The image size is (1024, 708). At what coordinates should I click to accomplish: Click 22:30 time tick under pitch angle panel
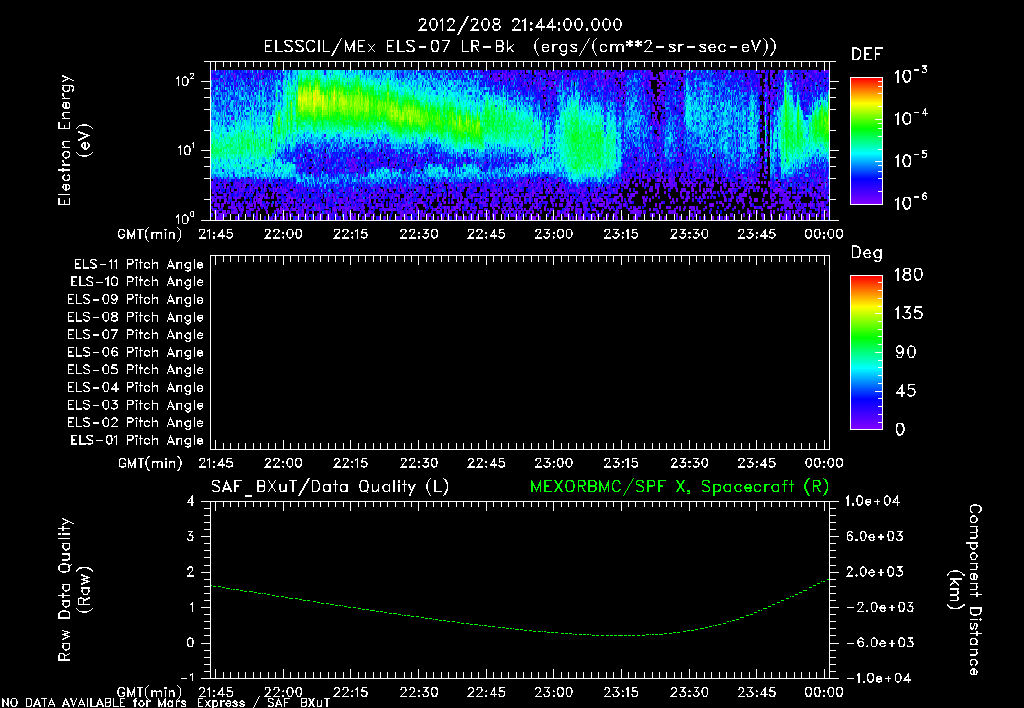point(419,463)
